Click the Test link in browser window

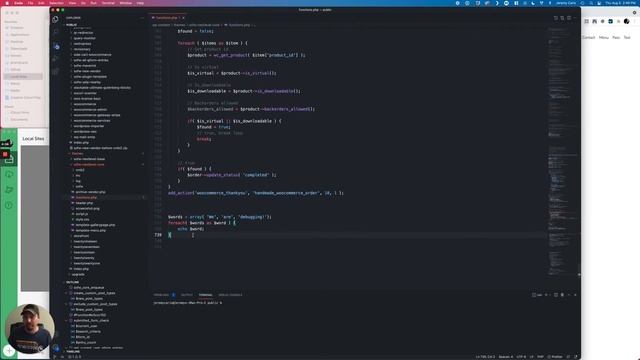[x=627, y=38]
